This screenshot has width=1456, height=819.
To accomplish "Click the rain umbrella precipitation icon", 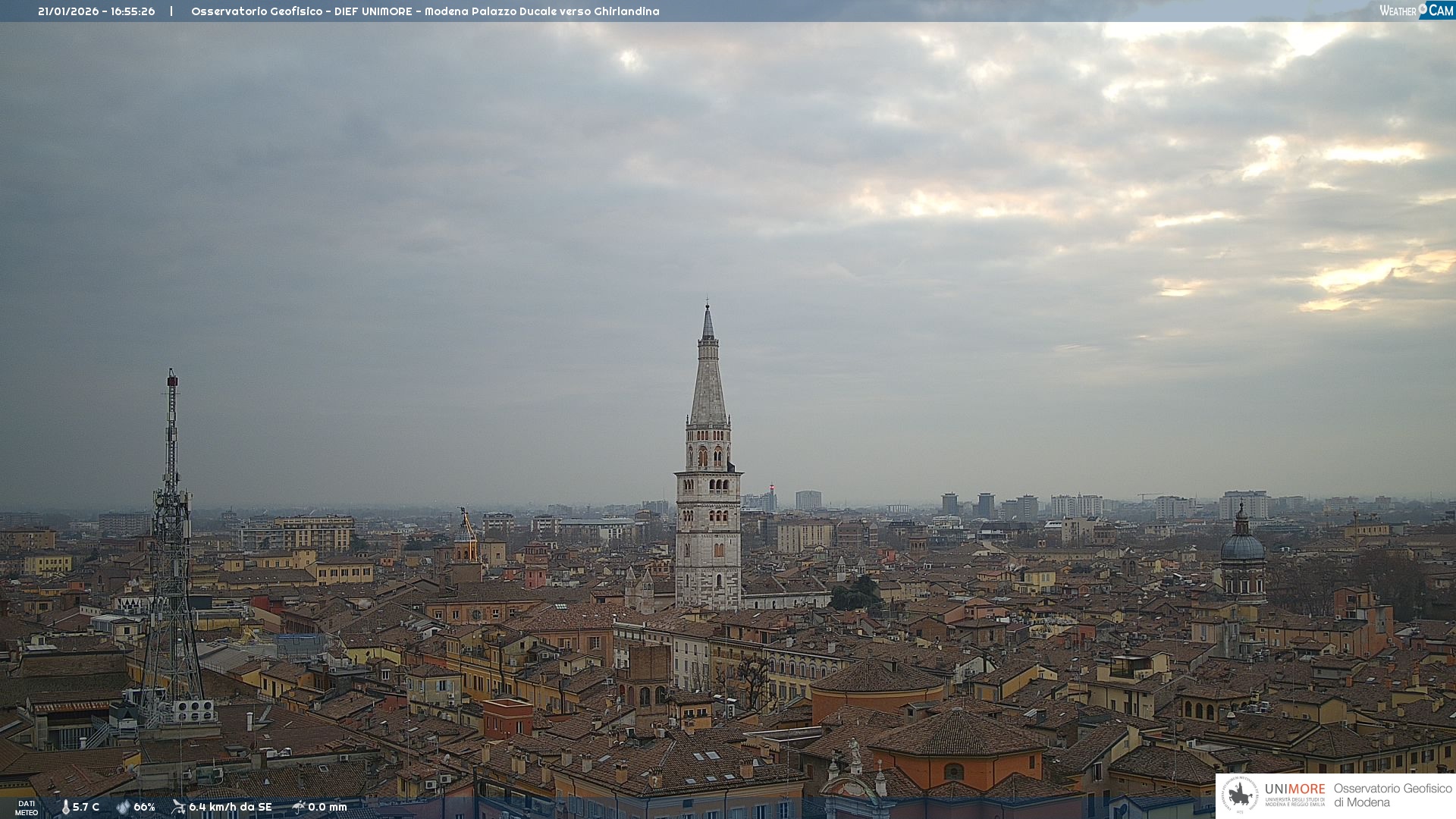I will (x=299, y=807).
